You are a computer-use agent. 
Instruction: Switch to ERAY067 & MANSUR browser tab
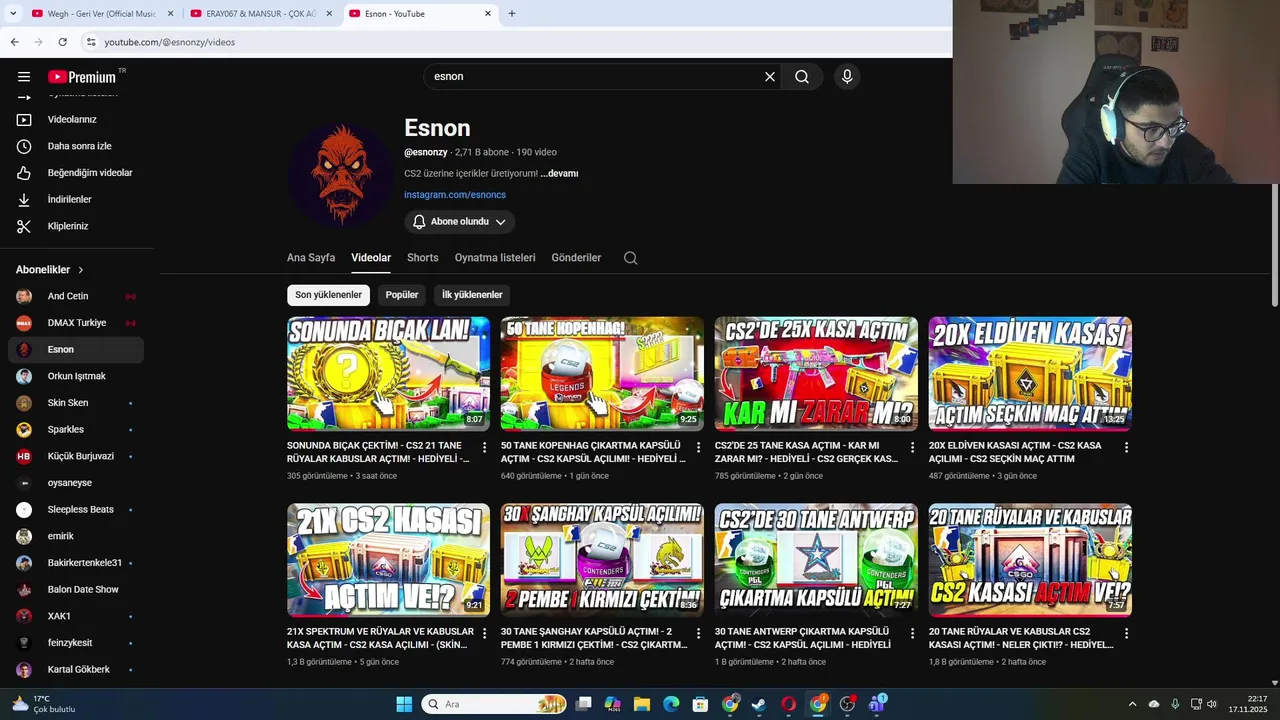click(260, 13)
